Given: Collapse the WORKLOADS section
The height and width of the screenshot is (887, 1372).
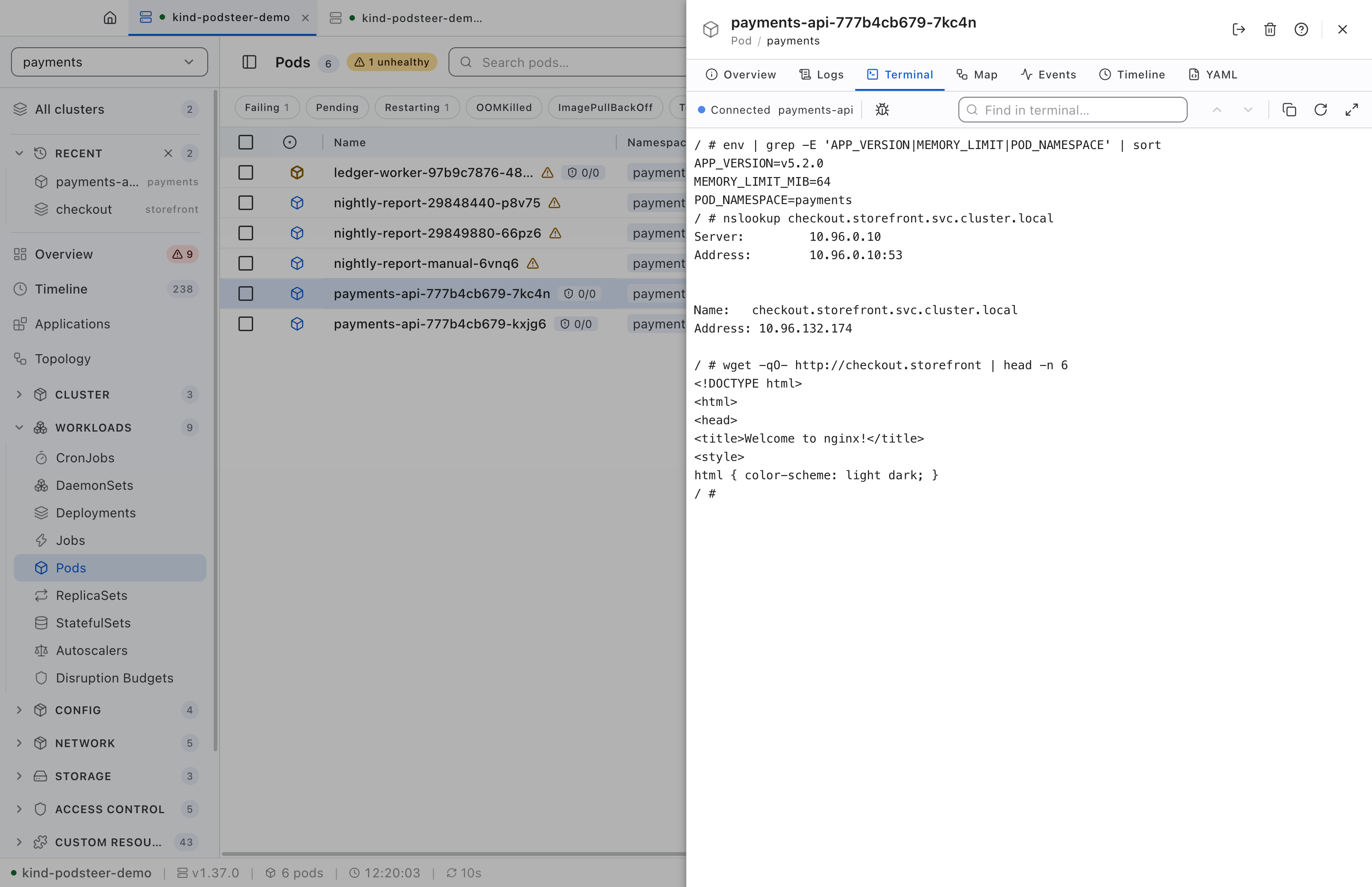Looking at the screenshot, I should [20, 427].
